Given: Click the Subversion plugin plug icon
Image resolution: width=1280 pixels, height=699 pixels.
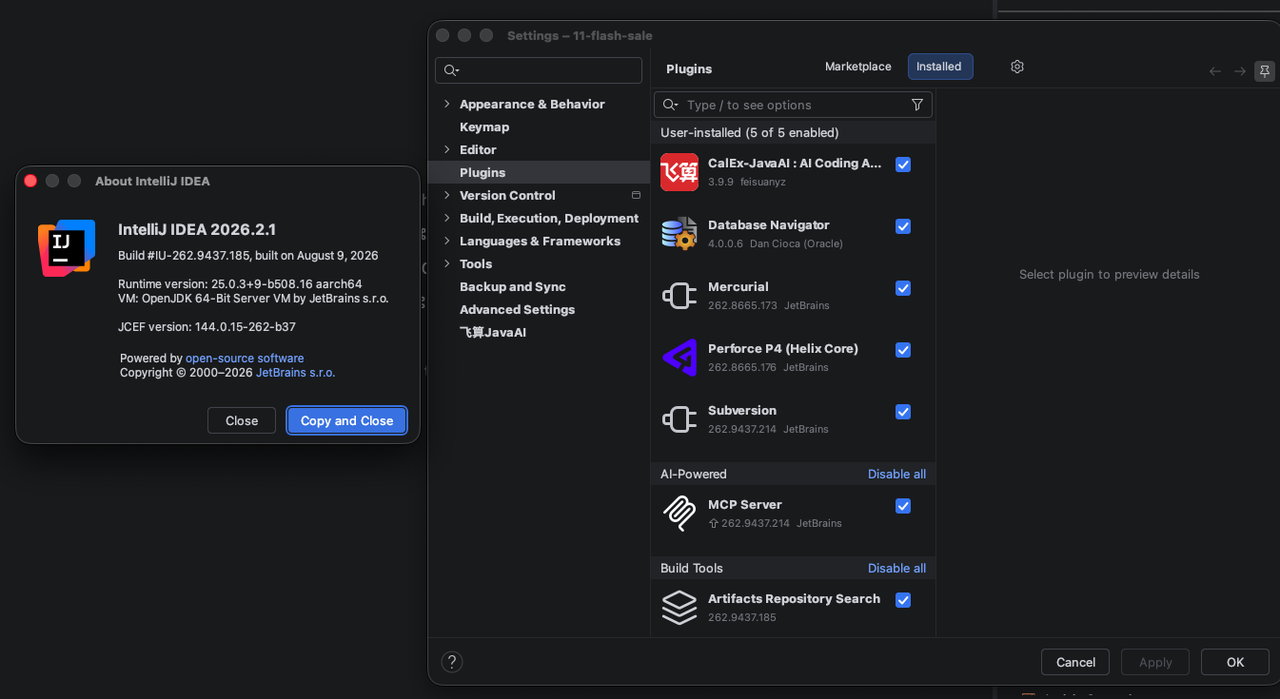Looking at the screenshot, I should pos(679,419).
